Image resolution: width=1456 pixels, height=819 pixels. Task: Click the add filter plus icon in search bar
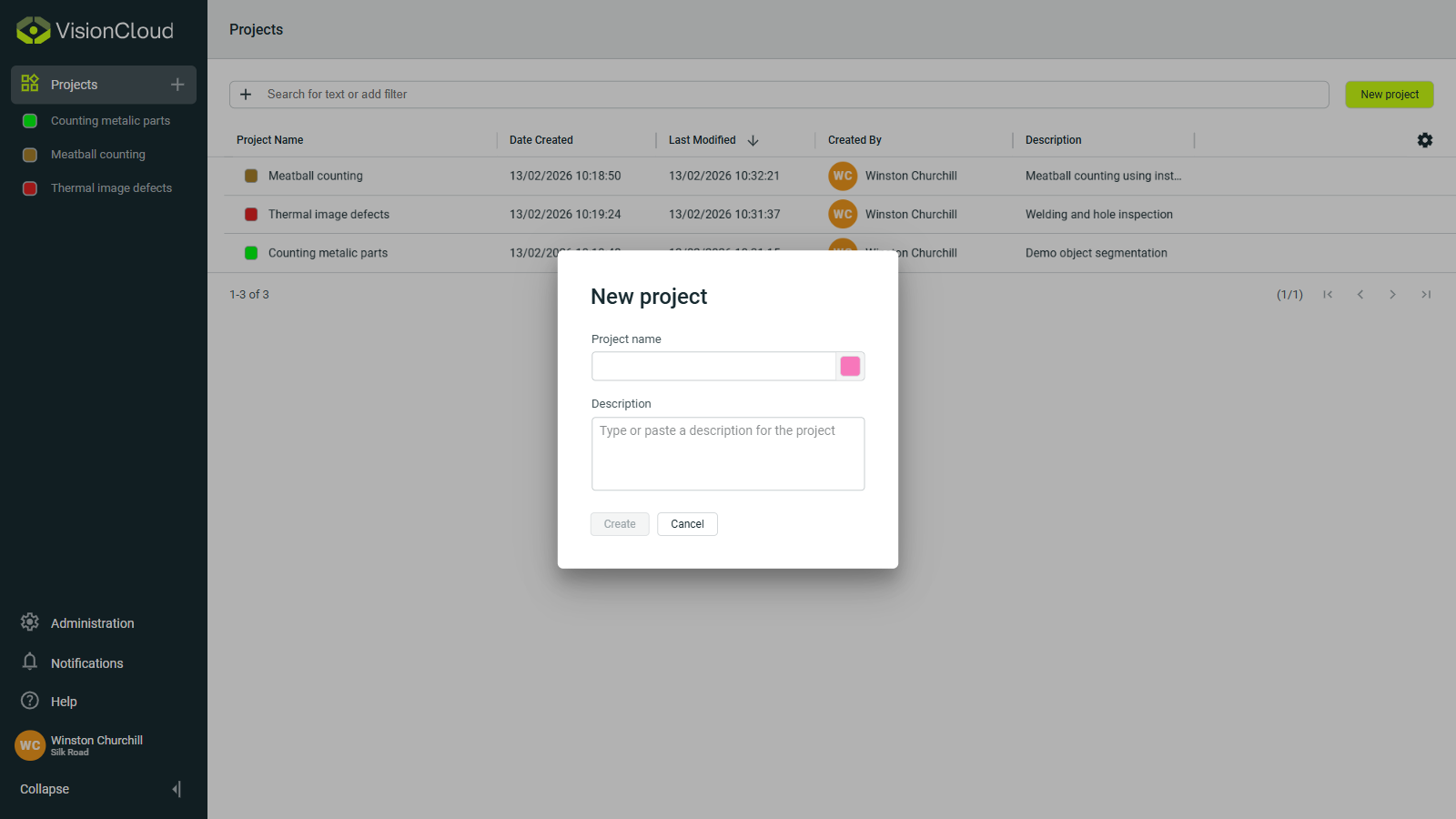coord(246,94)
